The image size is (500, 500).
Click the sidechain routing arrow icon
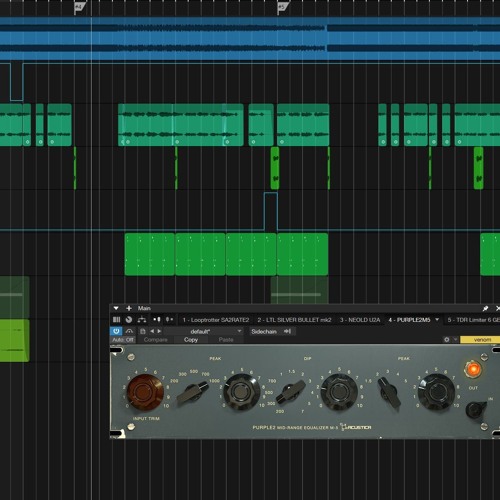pos(287,331)
